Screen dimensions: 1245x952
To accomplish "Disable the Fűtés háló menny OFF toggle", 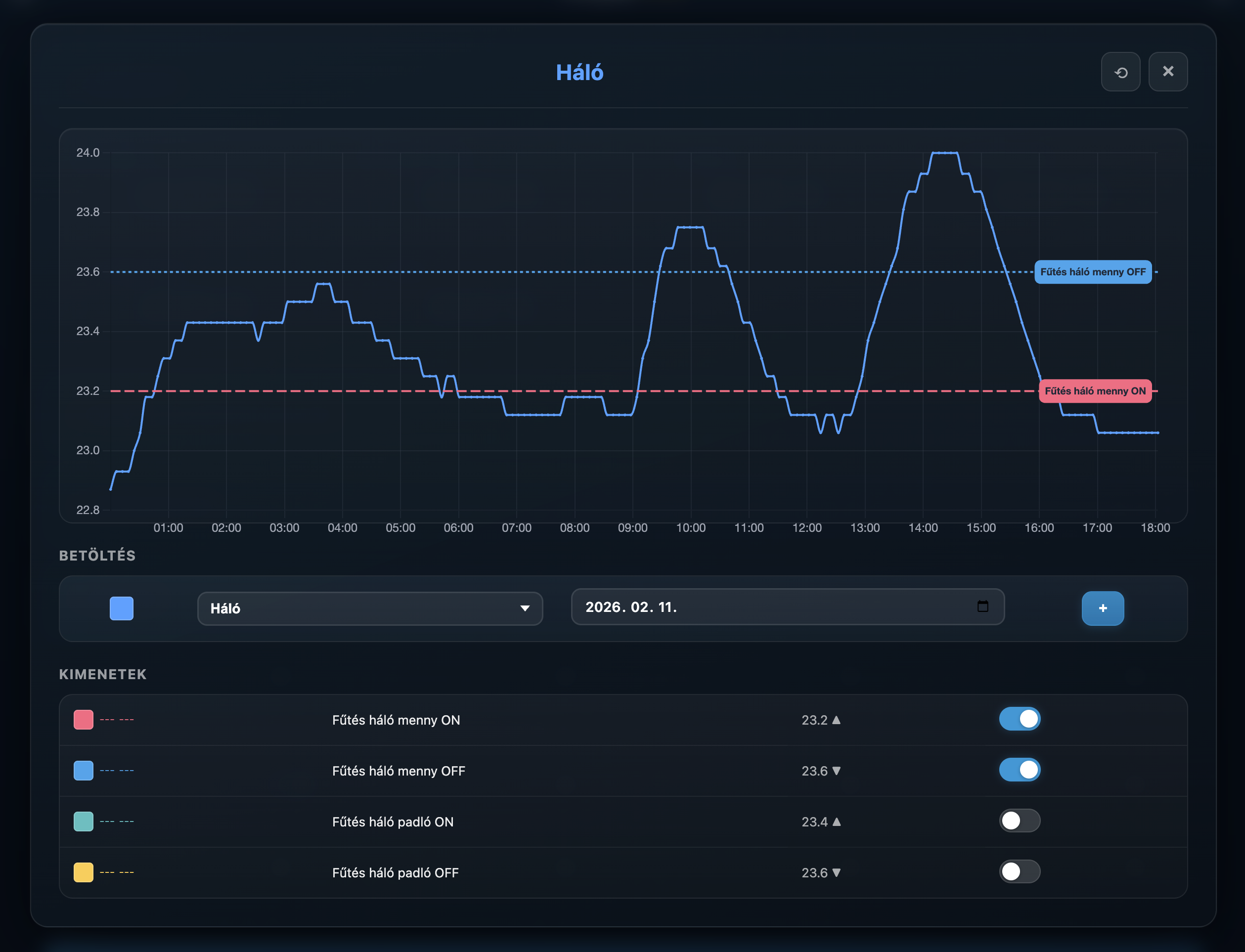I will point(1020,770).
